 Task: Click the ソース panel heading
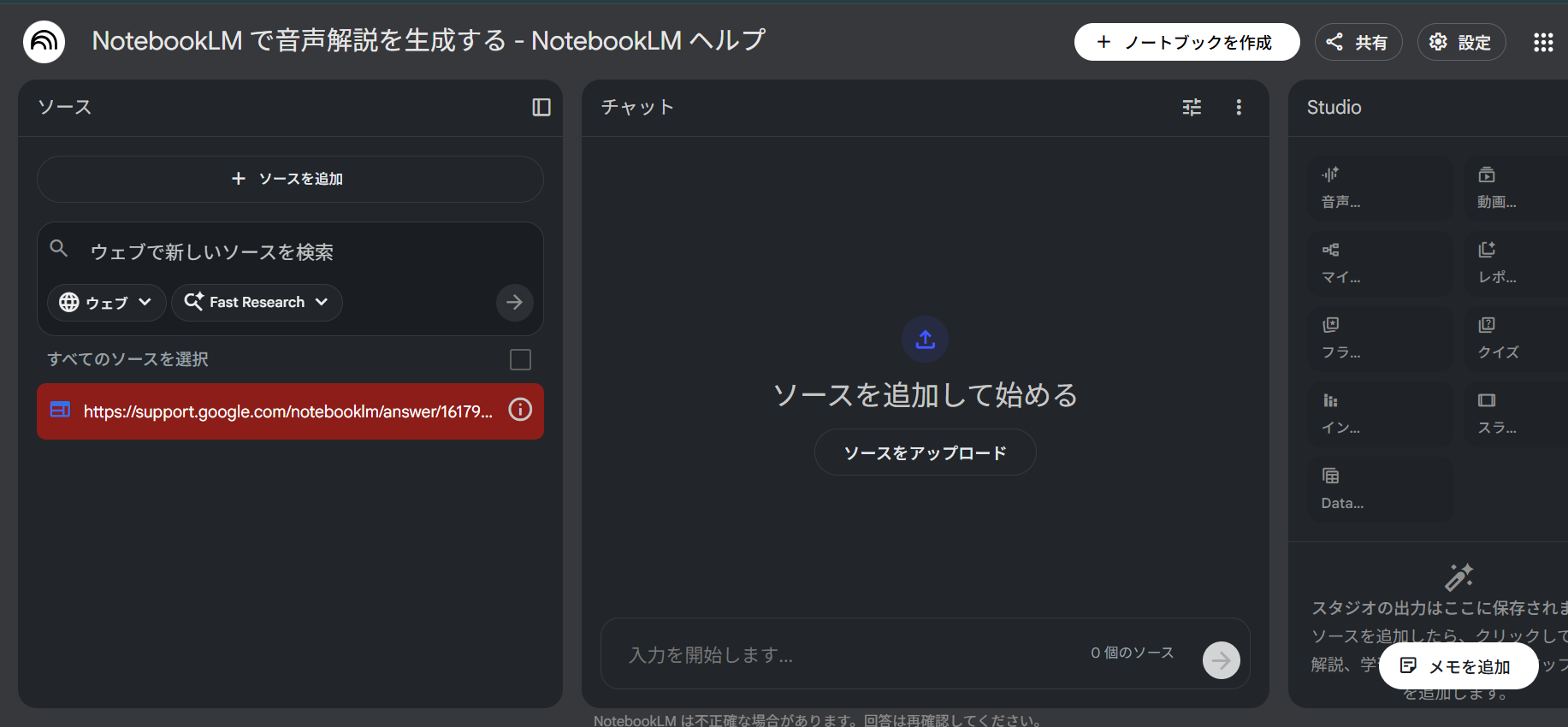64,107
